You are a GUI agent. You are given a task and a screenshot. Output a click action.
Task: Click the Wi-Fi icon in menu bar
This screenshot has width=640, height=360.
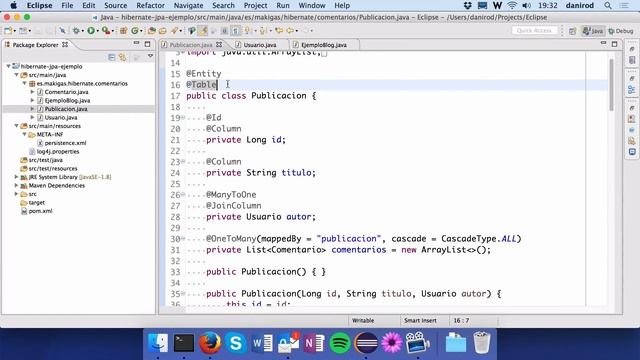[512, 6]
